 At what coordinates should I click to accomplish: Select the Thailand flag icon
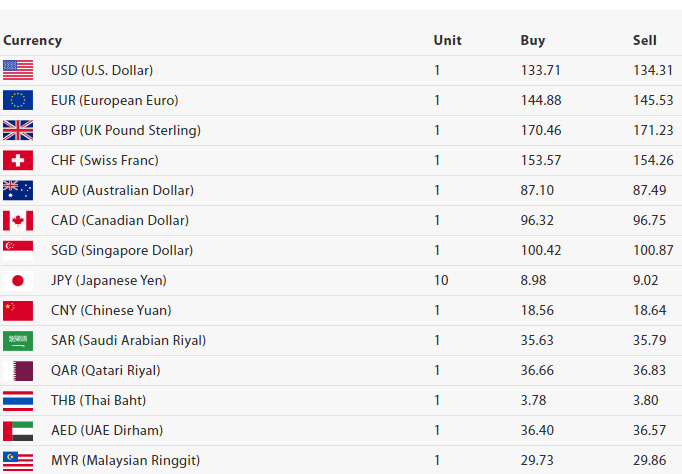pyautogui.click(x=18, y=400)
